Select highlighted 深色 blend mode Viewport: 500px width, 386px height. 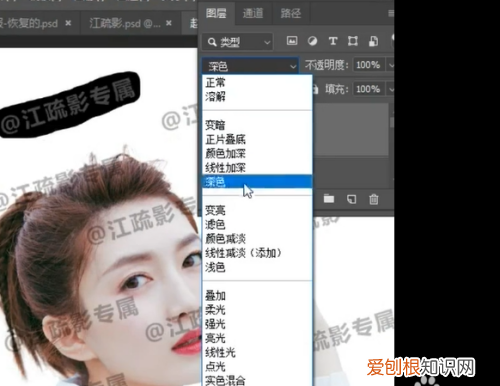(257, 182)
